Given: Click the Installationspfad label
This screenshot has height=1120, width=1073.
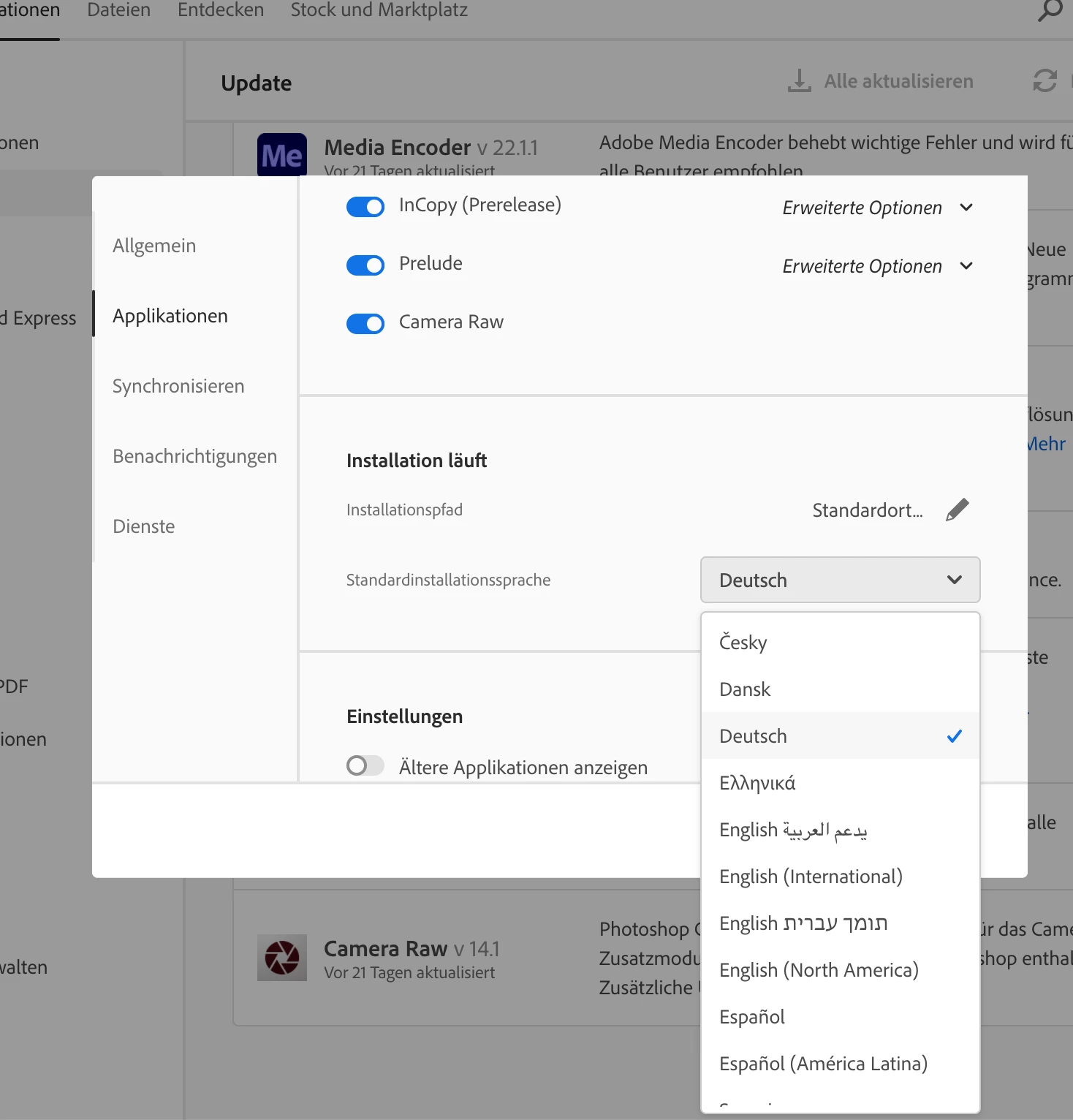Looking at the screenshot, I should pos(404,510).
